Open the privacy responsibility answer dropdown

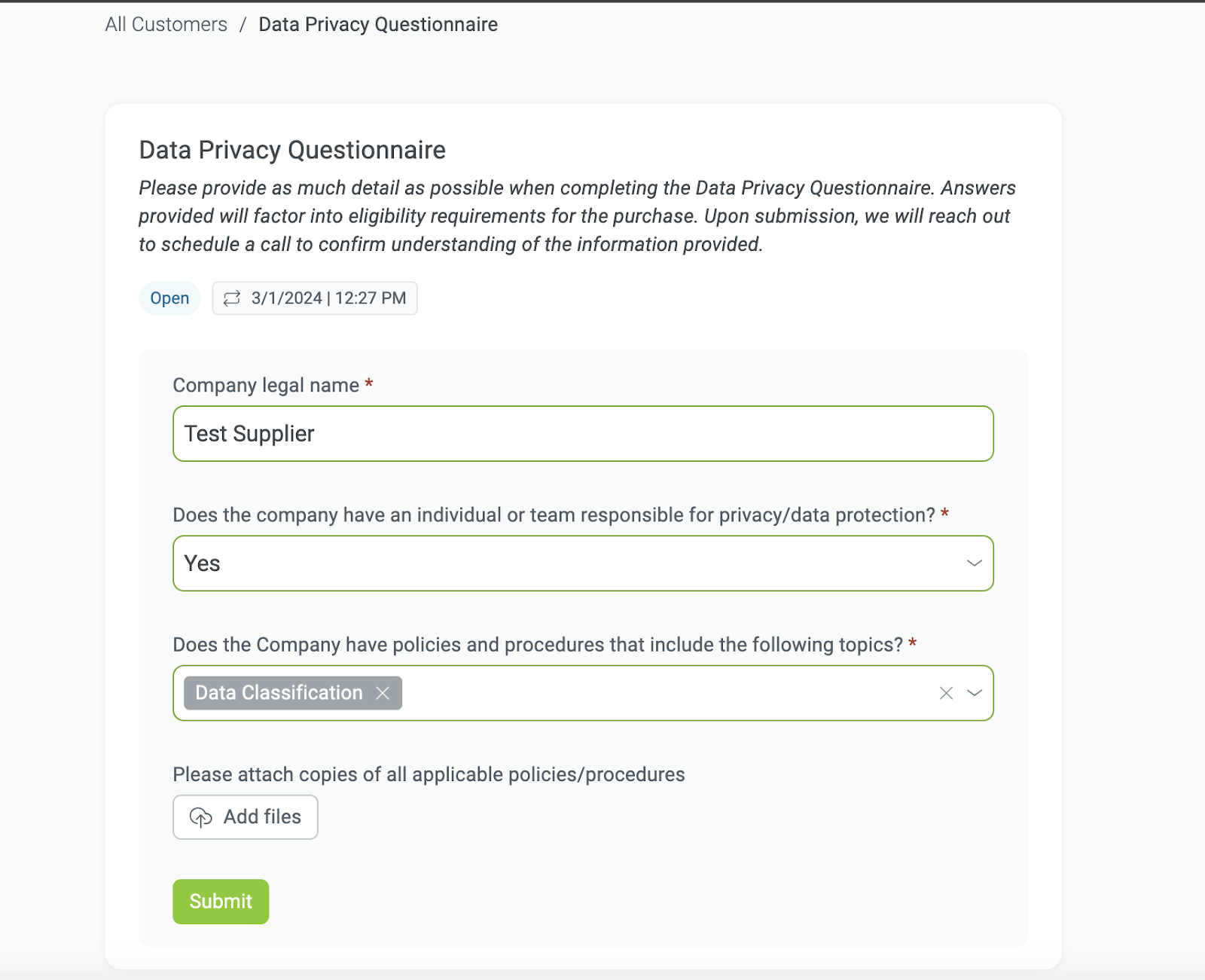584,563
